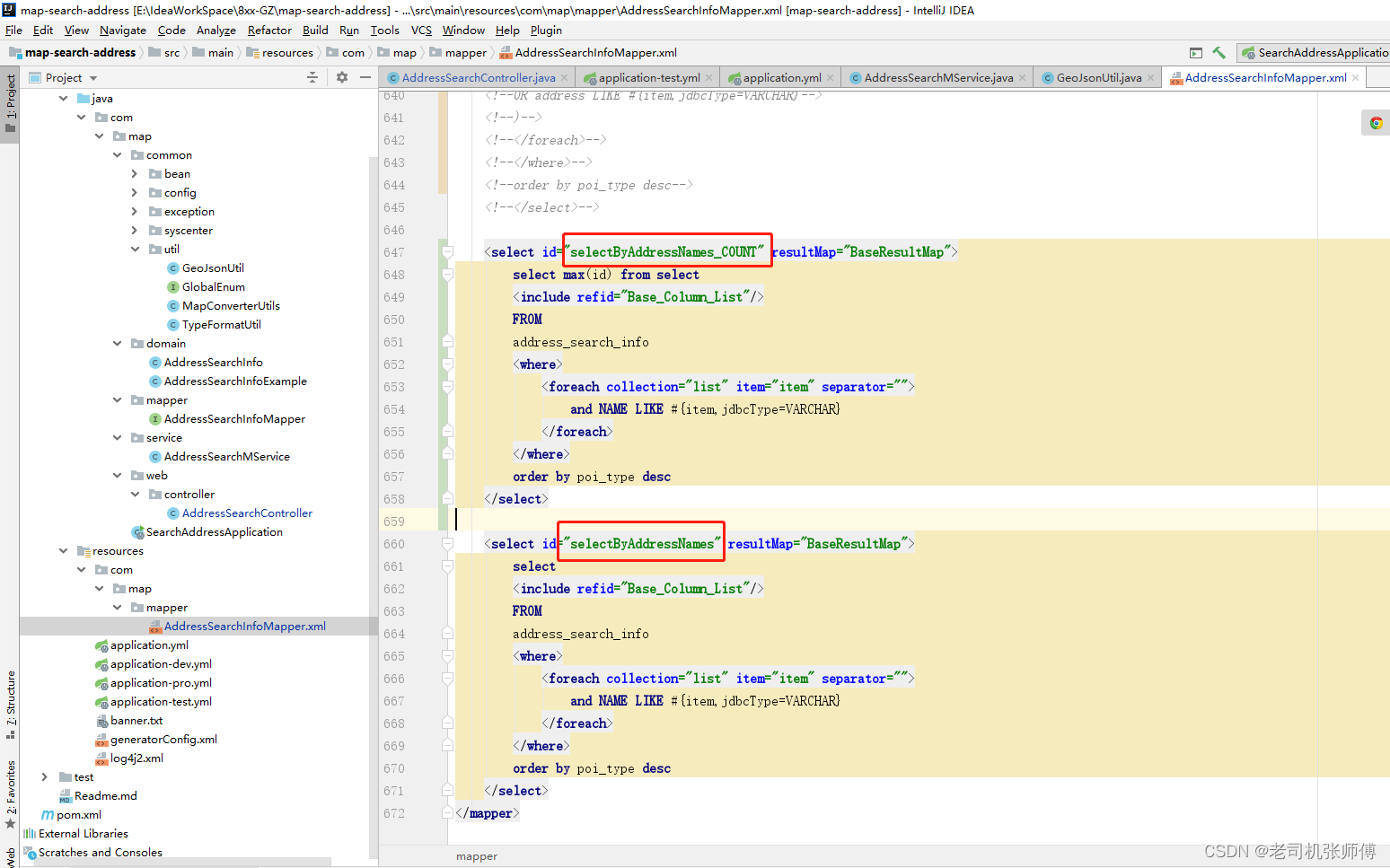
Task: Click the Spring Boot run configuration icon
Action: point(1247,52)
